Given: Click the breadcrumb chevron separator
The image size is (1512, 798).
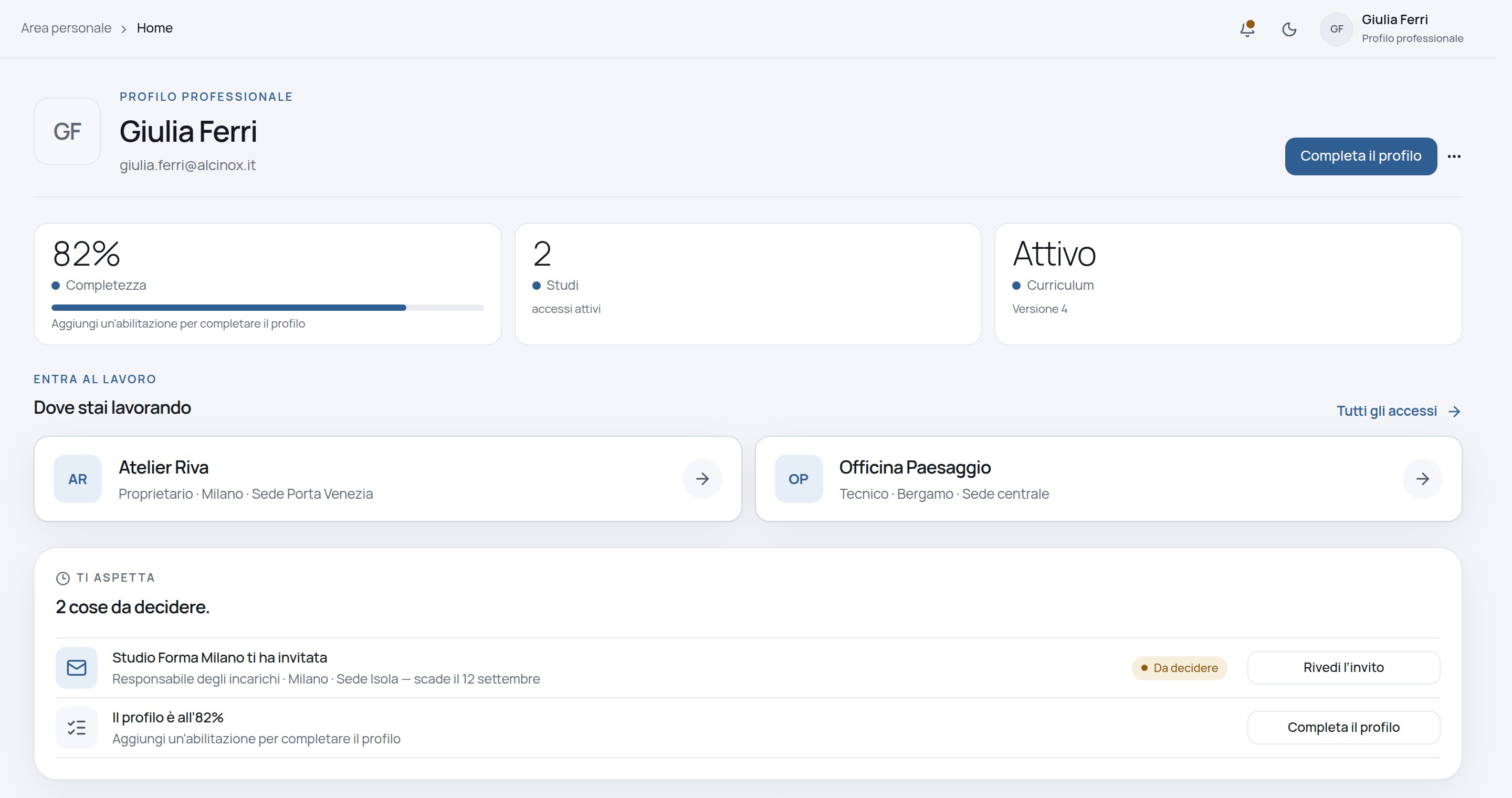Looking at the screenshot, I should pyautogui.click(x=124, y=29).
